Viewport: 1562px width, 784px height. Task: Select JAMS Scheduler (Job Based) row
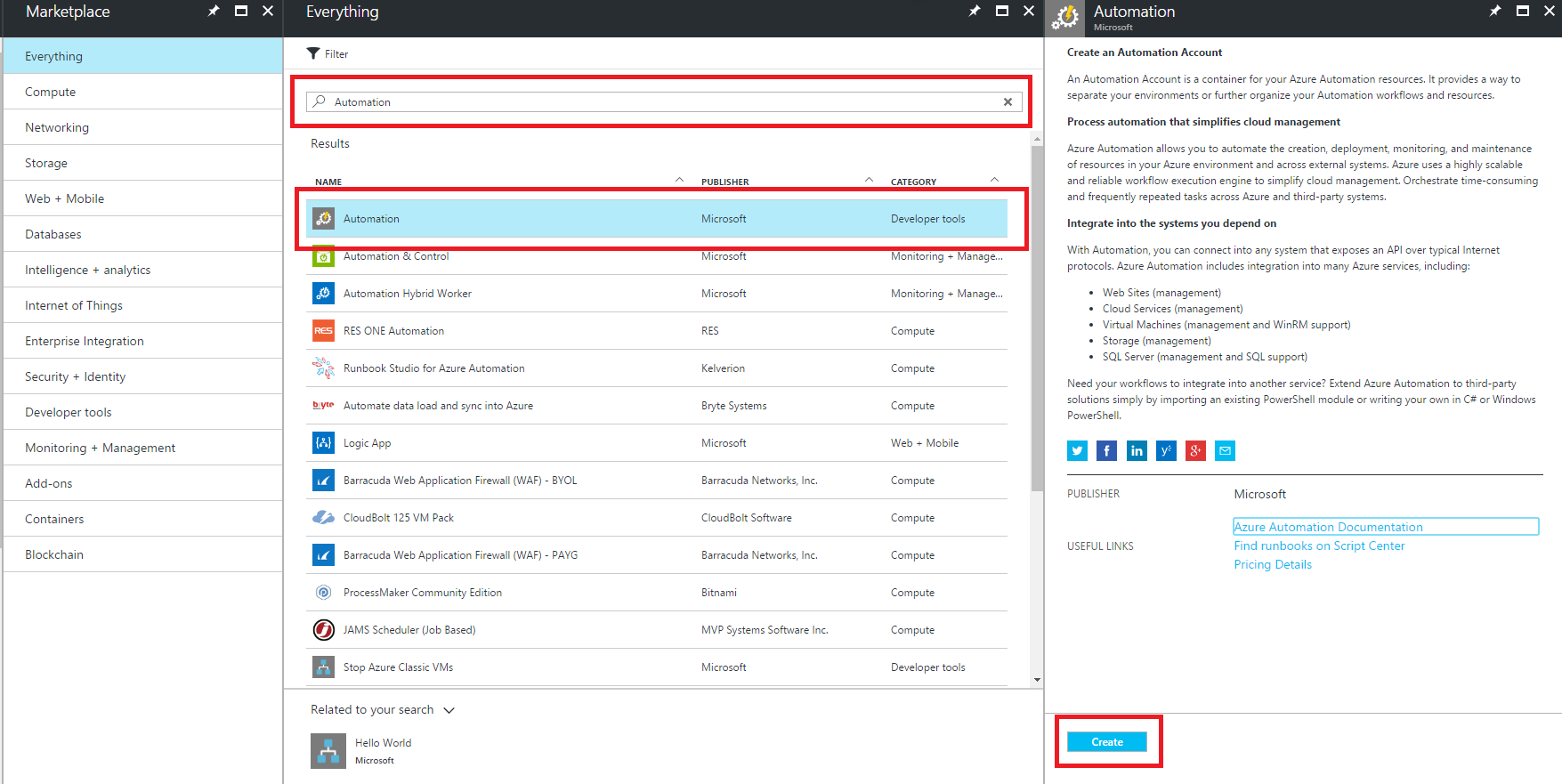(657, 629)
